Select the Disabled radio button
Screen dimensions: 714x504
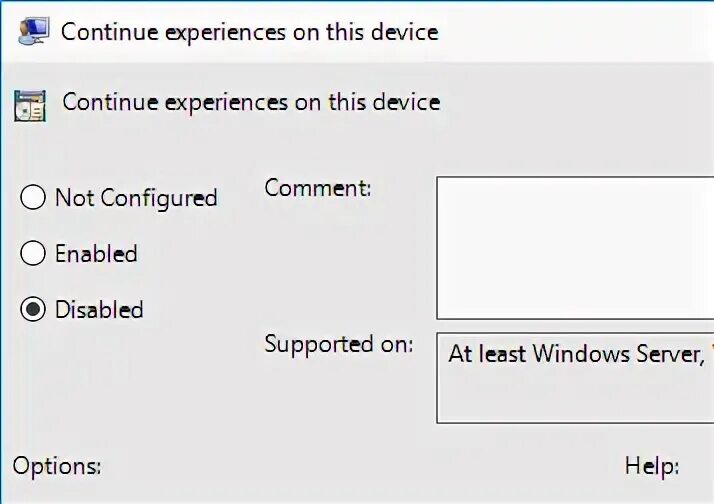33,310
